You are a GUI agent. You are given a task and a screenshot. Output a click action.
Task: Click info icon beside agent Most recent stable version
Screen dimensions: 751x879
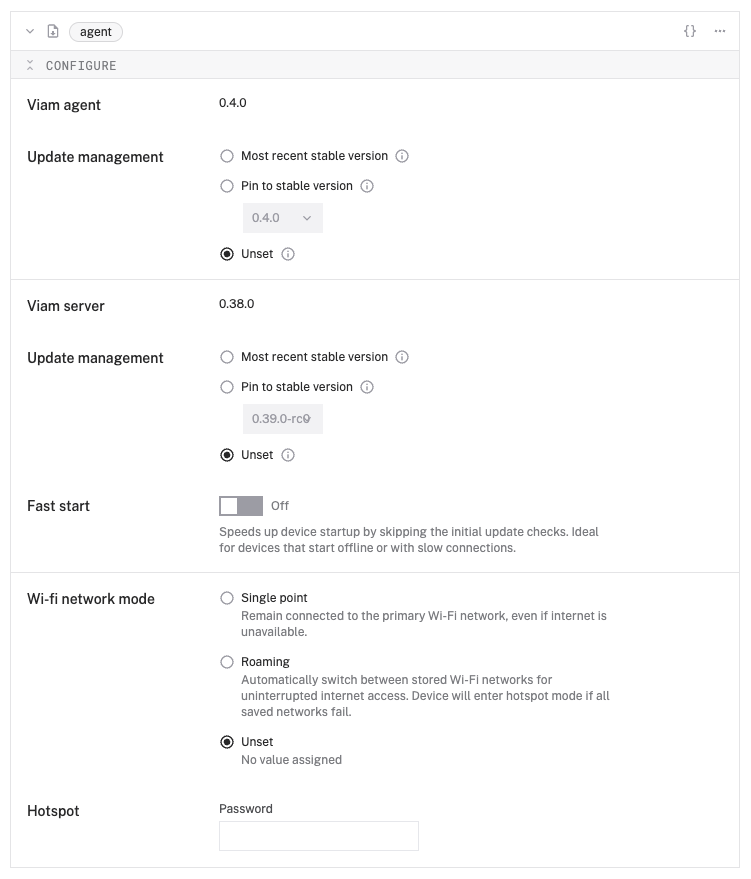click(402, 156)
